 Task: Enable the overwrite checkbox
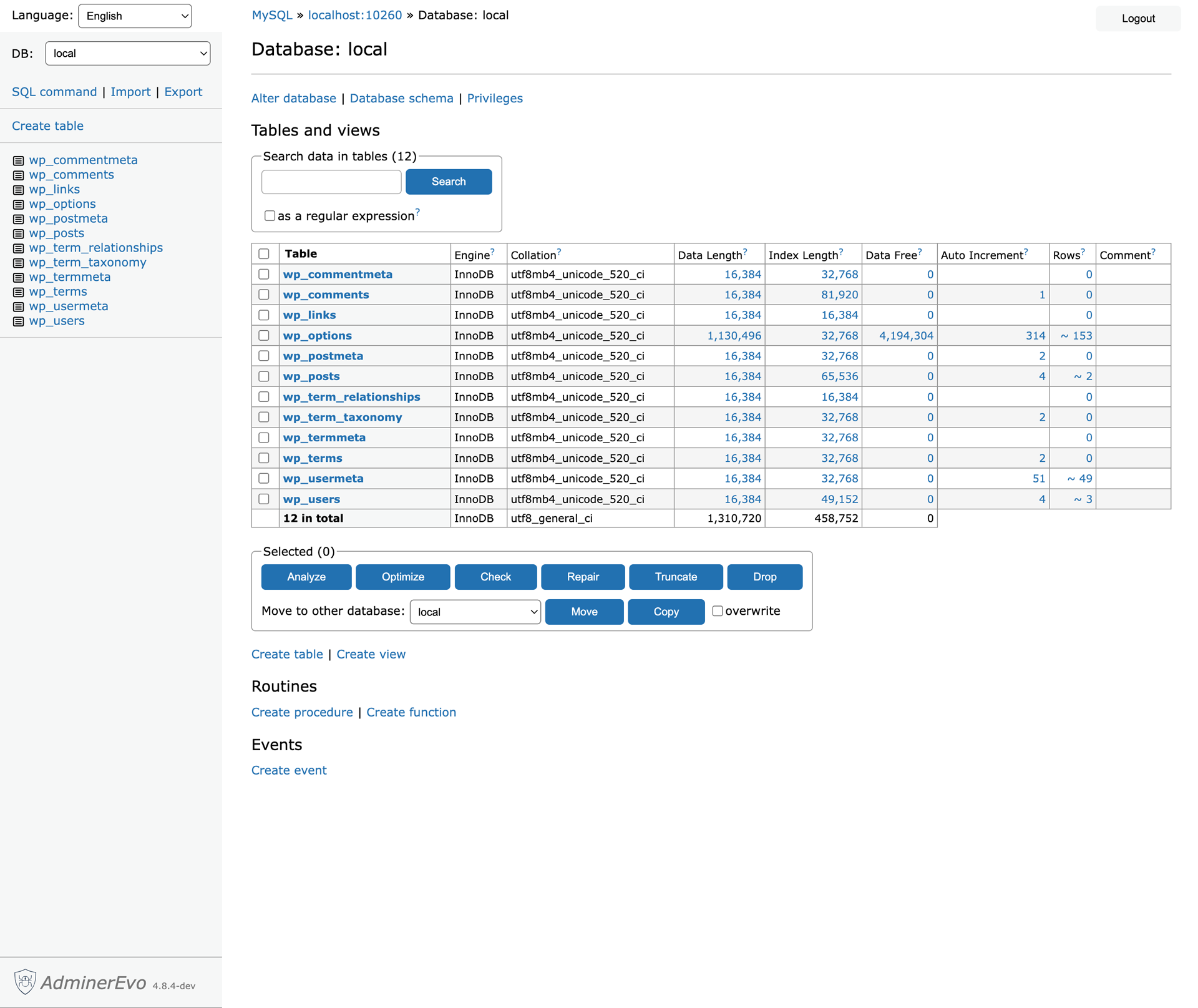tap(718, 611)
